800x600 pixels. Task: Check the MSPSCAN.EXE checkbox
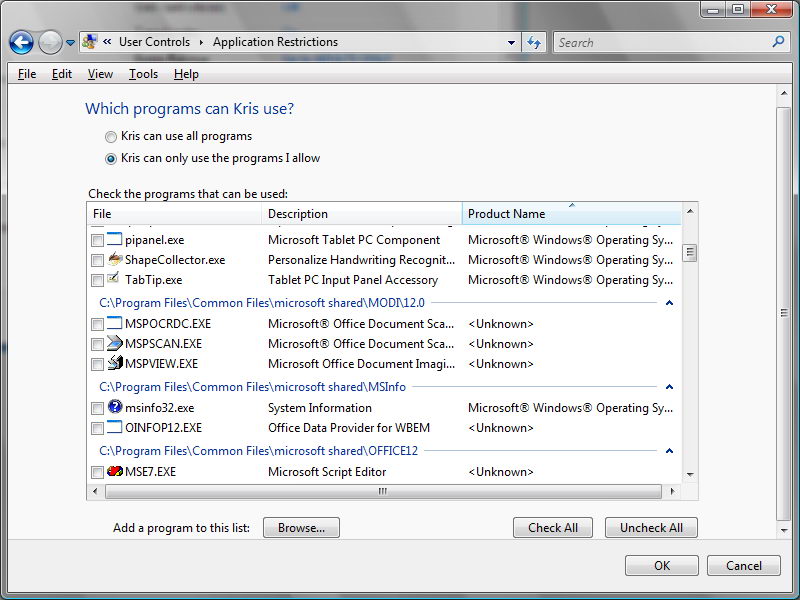[97, 344]
